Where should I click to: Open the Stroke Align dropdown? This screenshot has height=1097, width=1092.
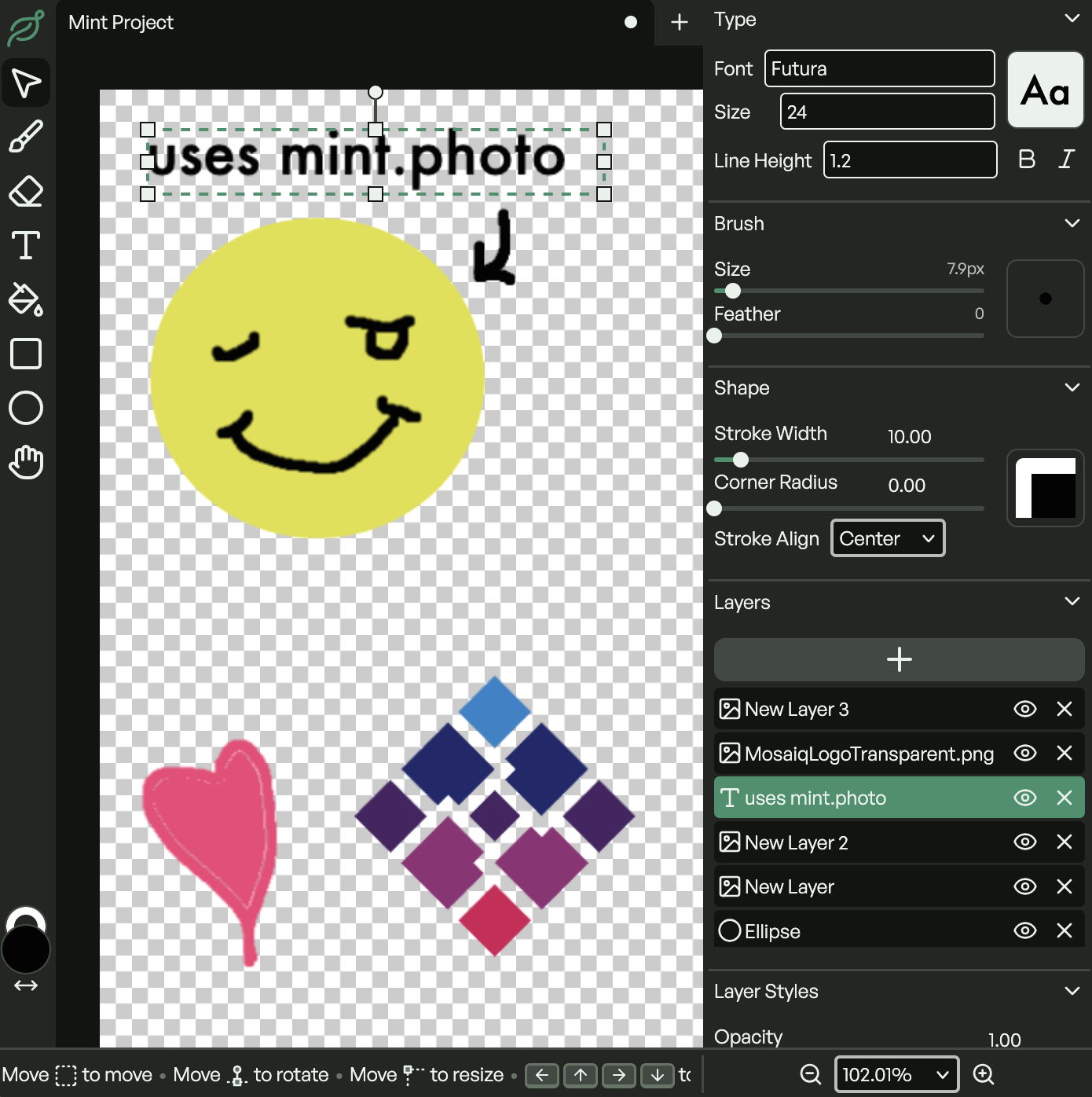(888, 538)
